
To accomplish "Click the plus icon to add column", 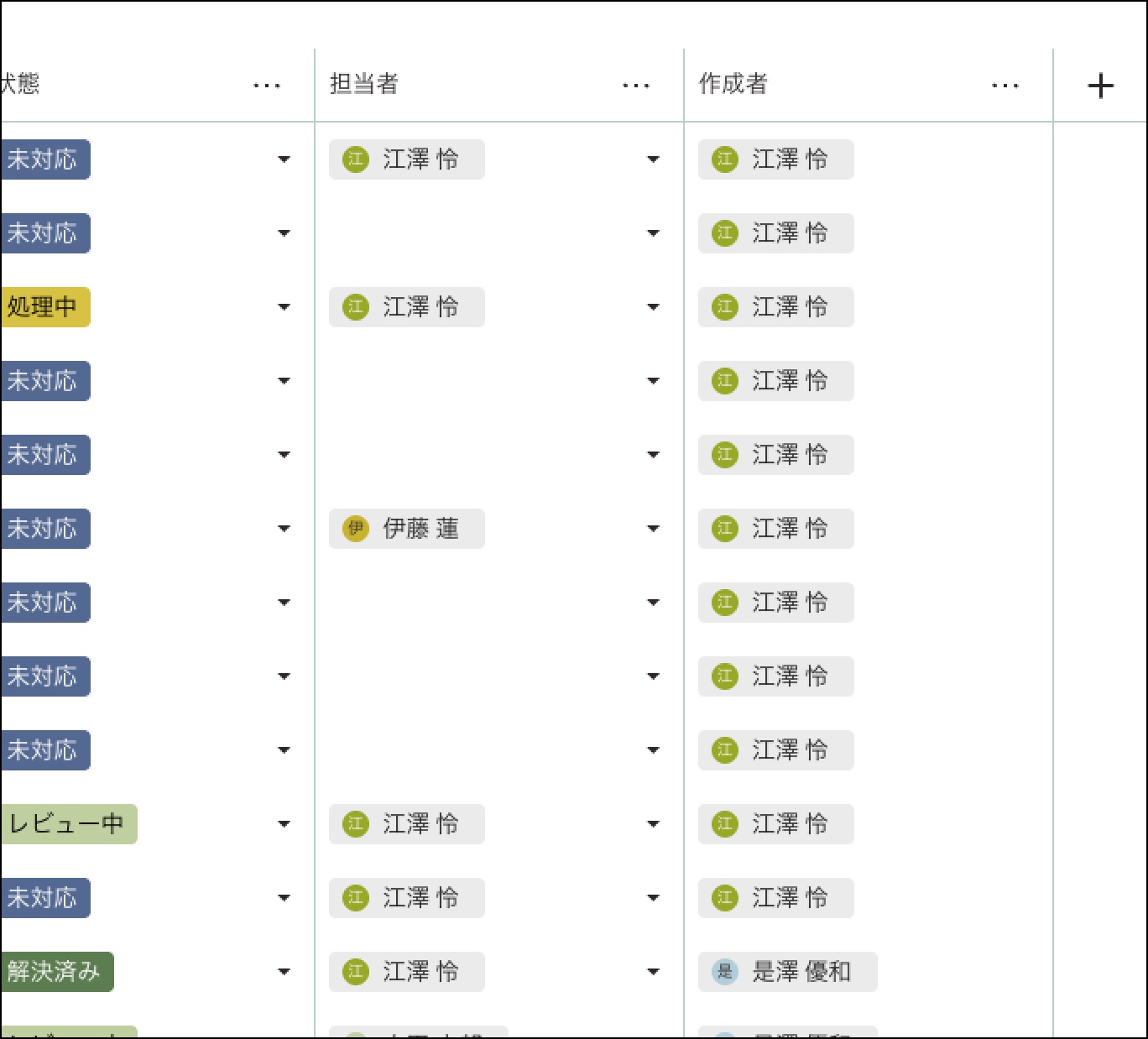I will tap(1100, 86).
